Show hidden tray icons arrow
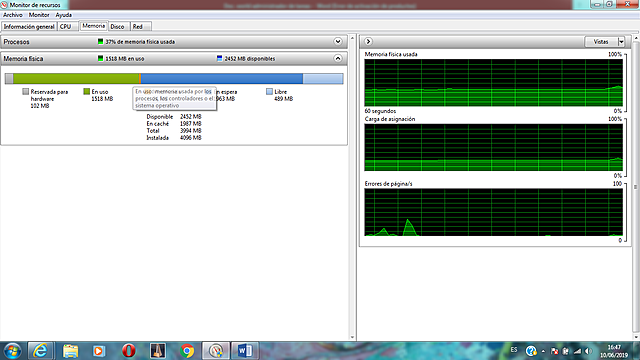Viewport: 640px width, 360px height. pos(543,351)
